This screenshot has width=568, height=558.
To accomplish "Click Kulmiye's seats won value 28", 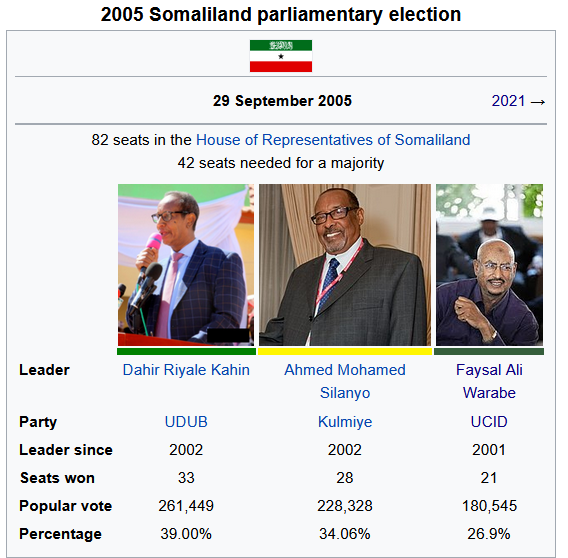I will point(345,478).
